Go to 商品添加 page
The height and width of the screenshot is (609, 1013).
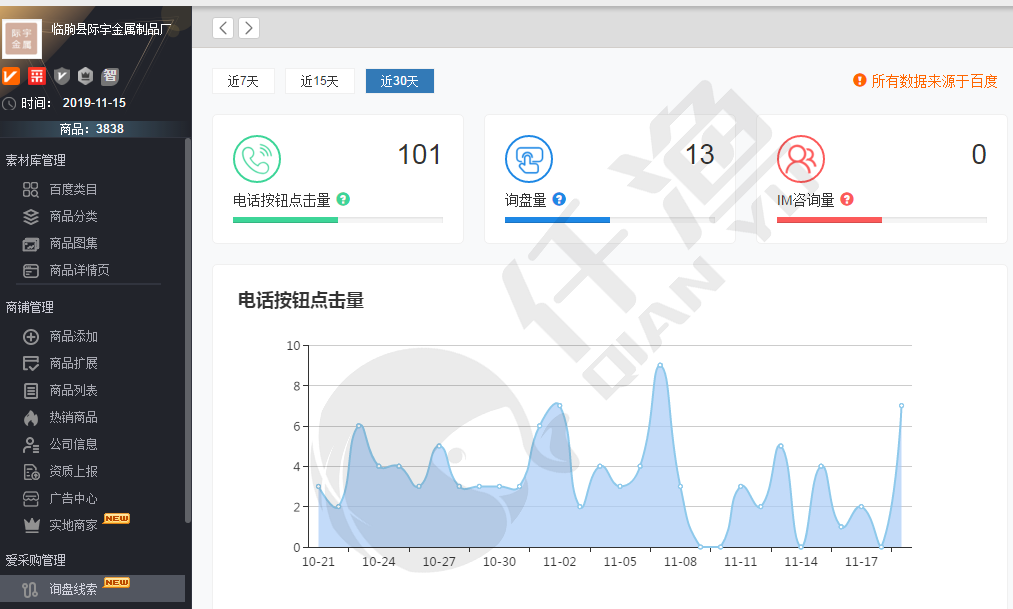click(73, 337)
